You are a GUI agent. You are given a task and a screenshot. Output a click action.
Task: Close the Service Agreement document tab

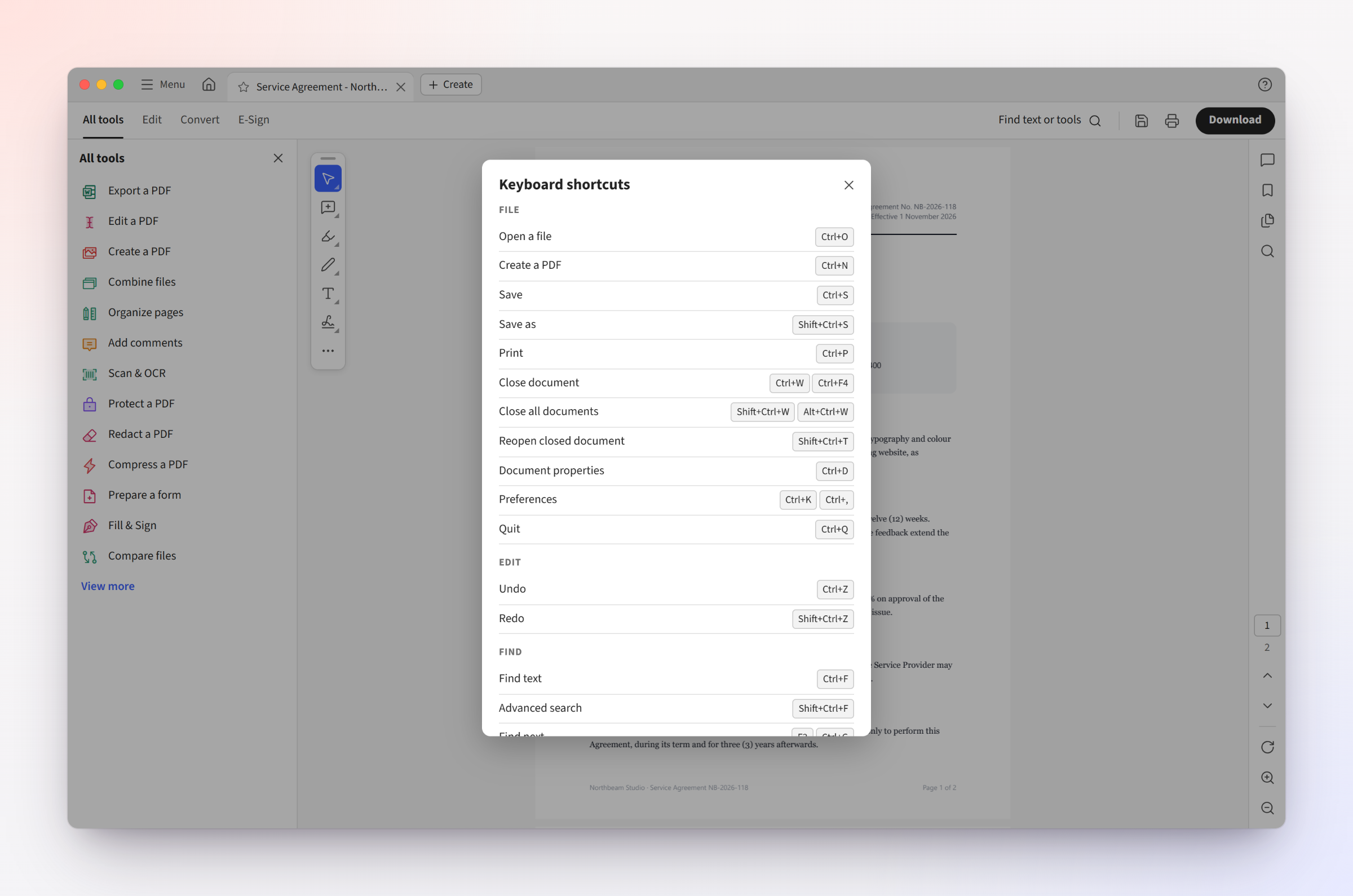[x=401, y=87]
